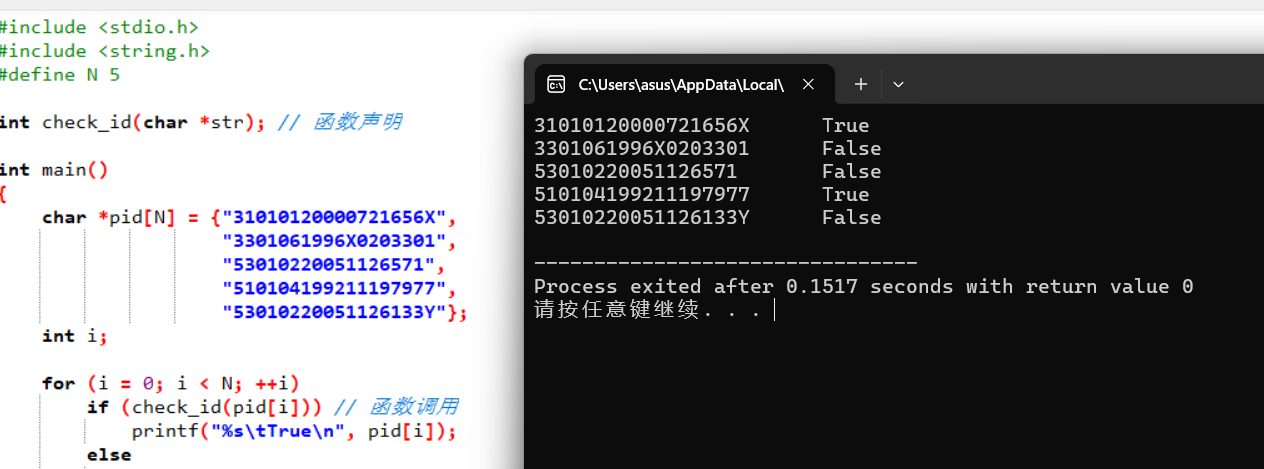
Task: Open a new terminal tab
Action: (x=860, y=84)
